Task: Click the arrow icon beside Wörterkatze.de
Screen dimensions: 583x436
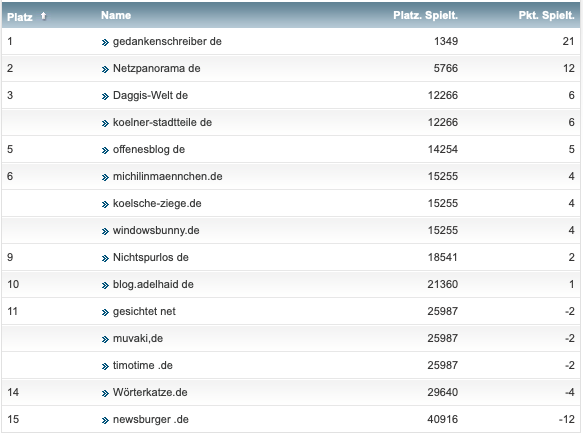Action: 105,394
